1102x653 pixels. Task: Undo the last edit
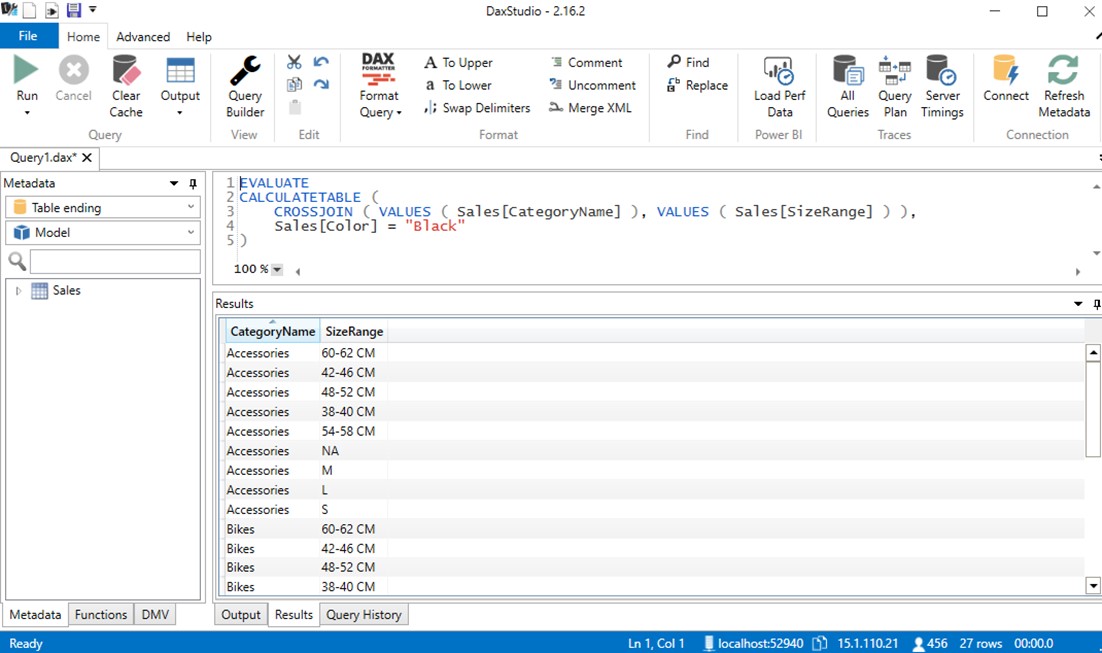click(x=321, y=62)
